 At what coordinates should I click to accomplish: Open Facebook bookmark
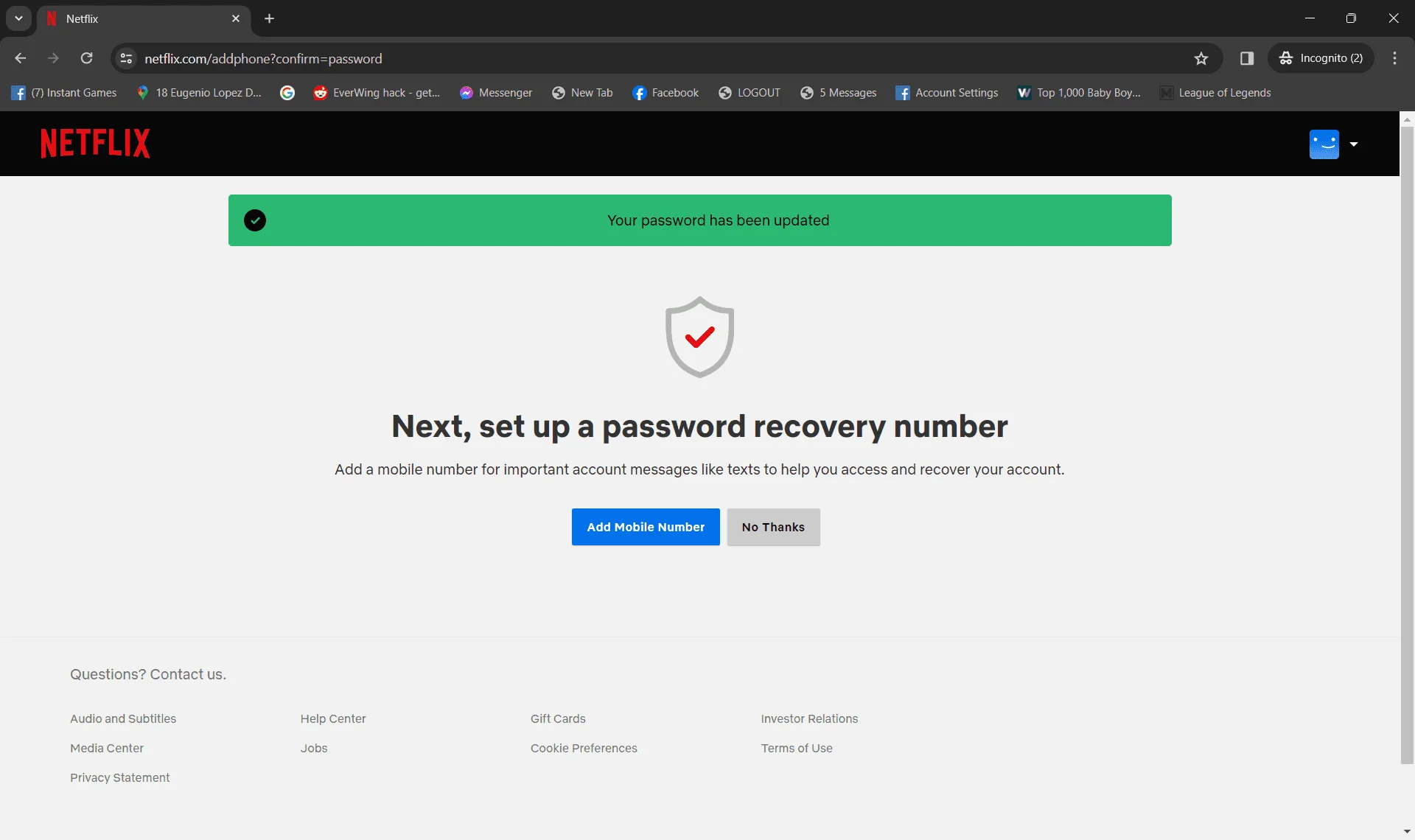coord(665,93)
